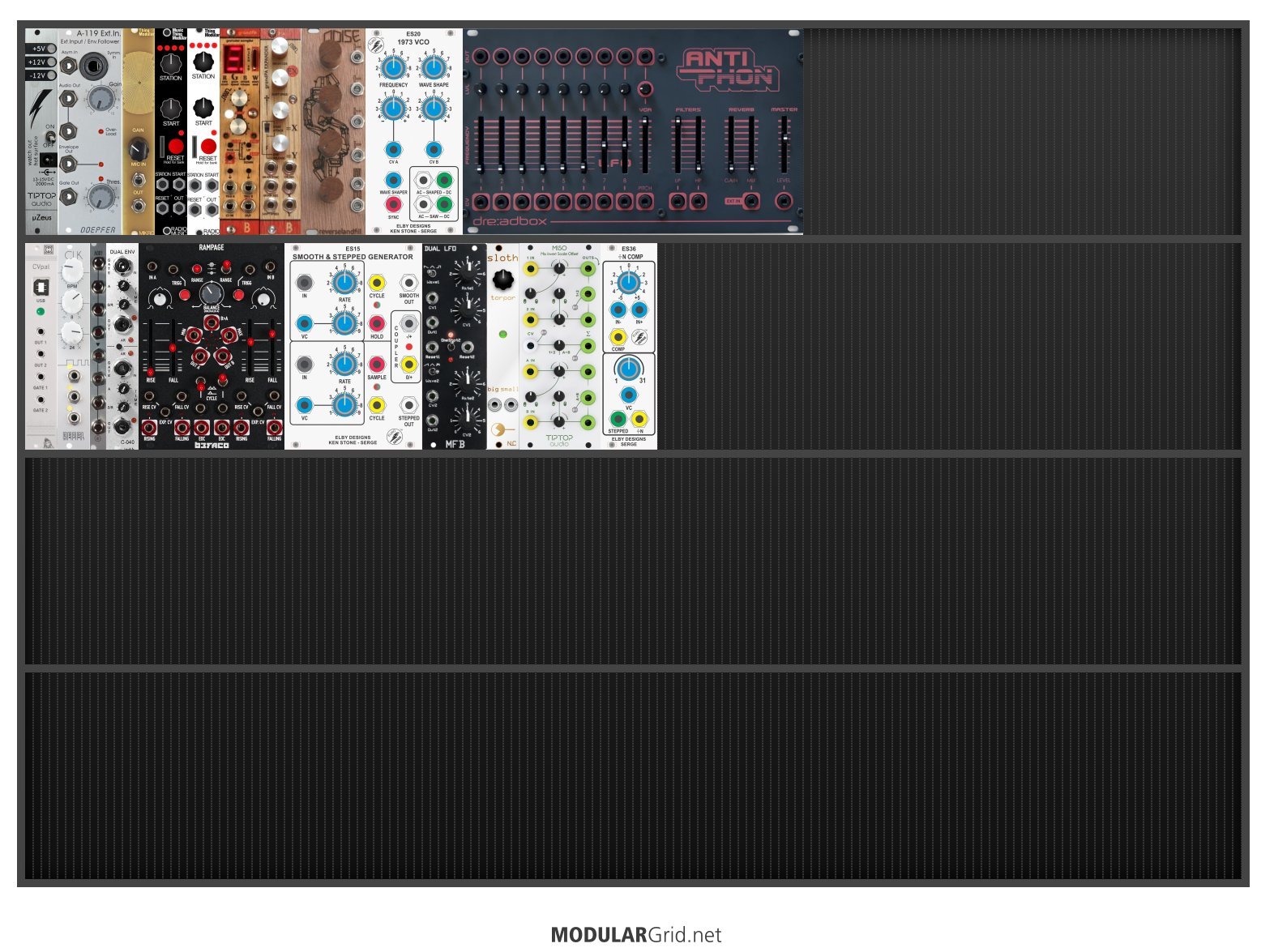Turn the A-119 Gain knob

tap(100, 99)
